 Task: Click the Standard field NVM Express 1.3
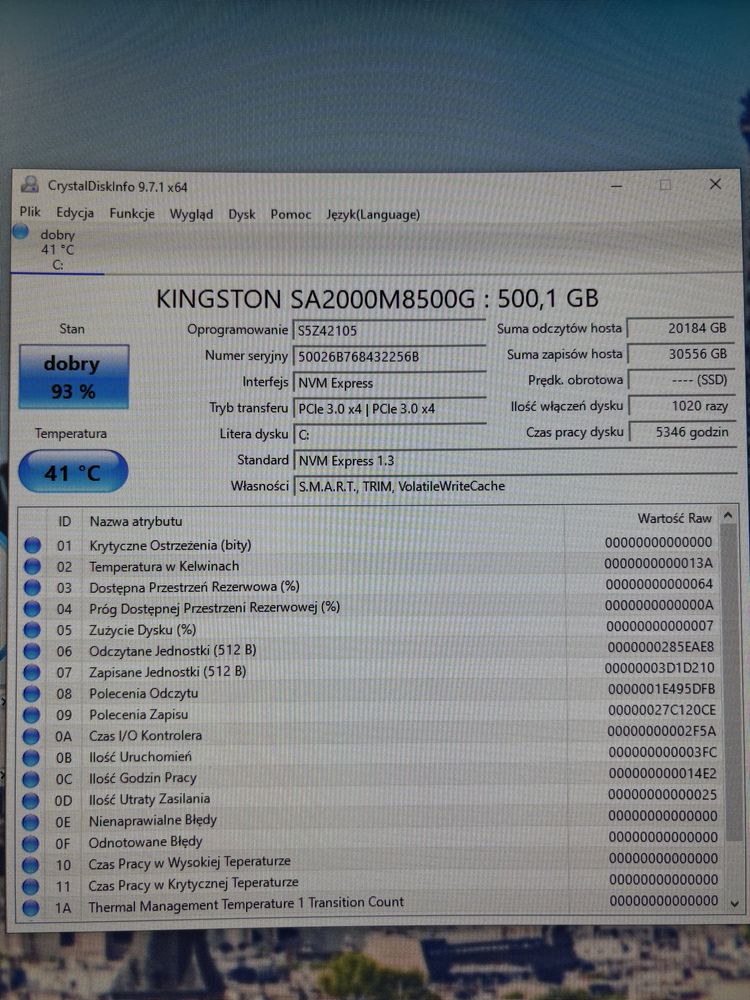tap(514, 460)
